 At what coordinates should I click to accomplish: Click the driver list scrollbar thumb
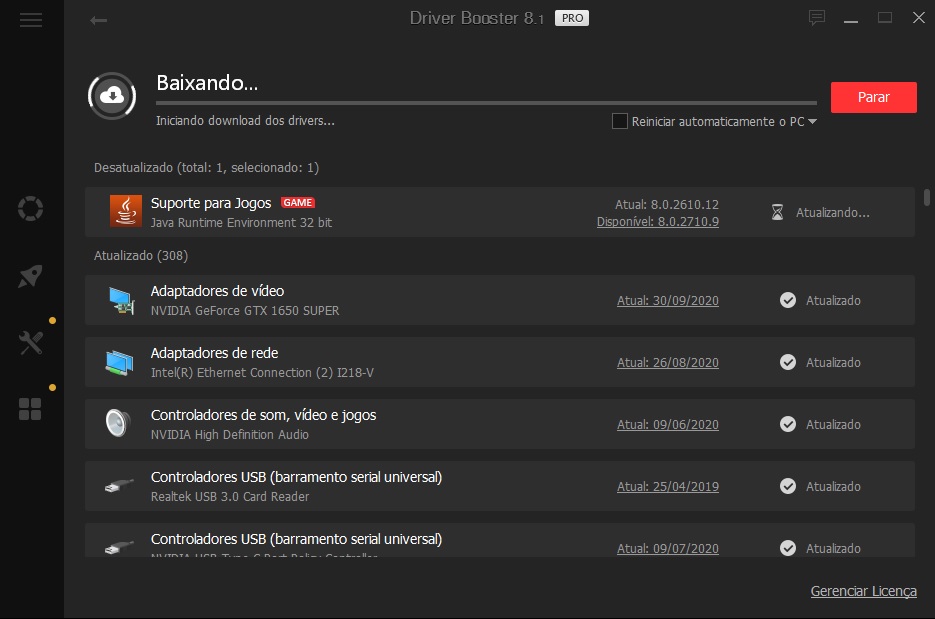point(927,197)
